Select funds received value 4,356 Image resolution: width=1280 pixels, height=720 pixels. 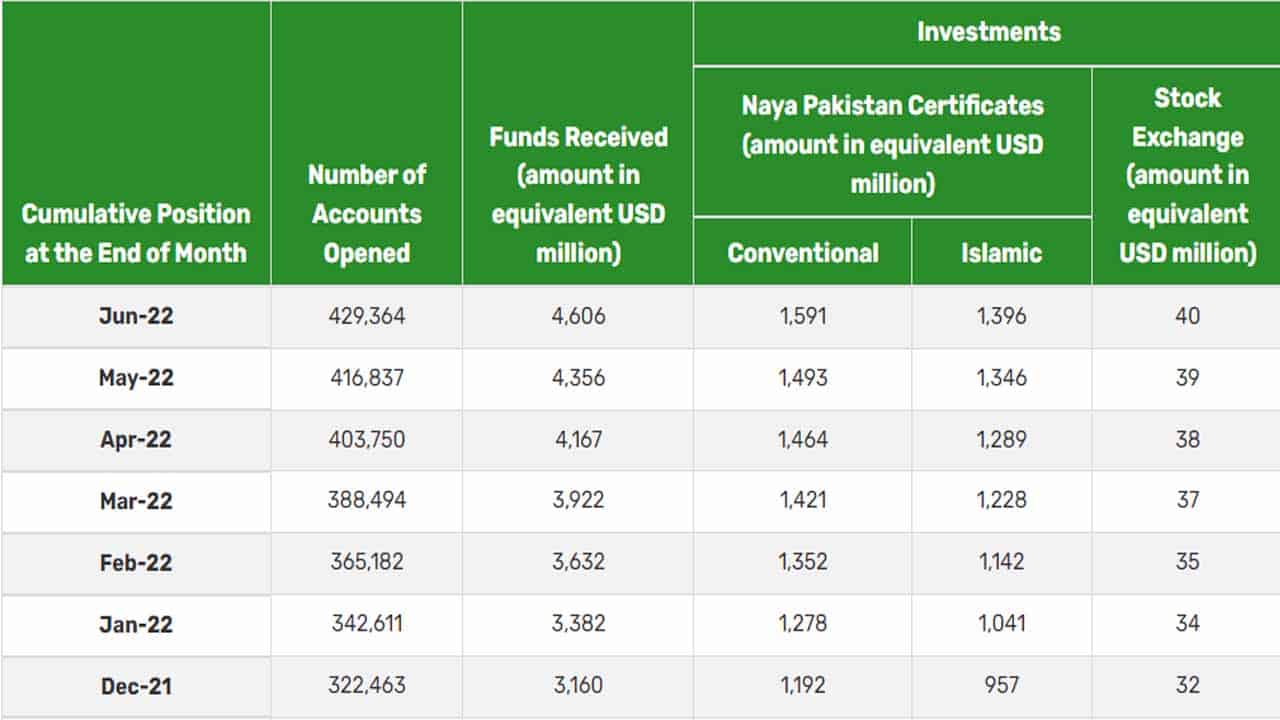[x=578, y=378]
